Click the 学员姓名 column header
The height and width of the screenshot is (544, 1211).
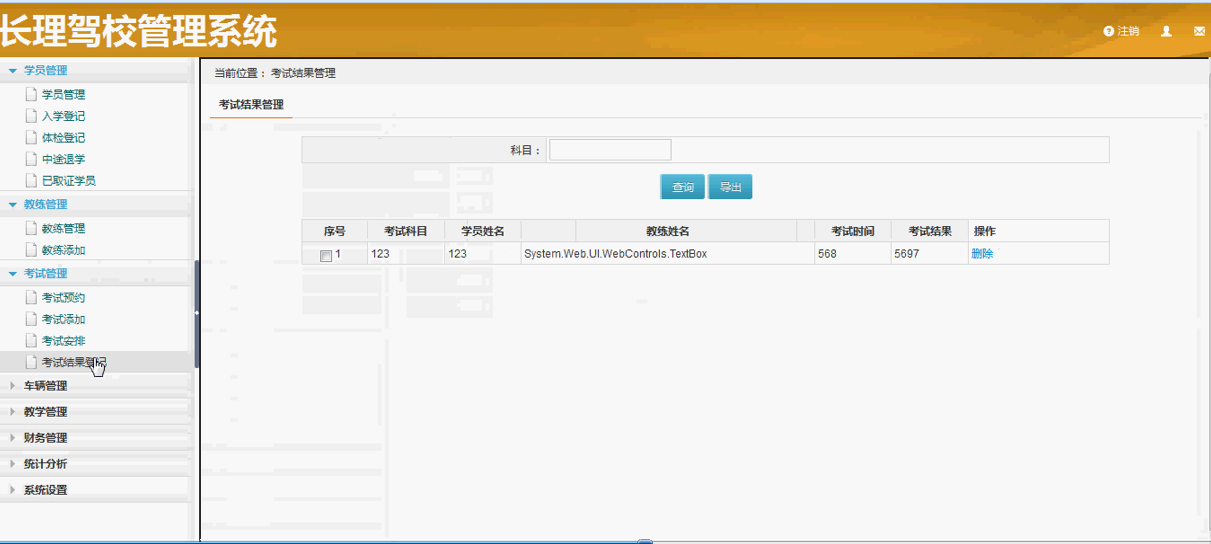(483, 231)
